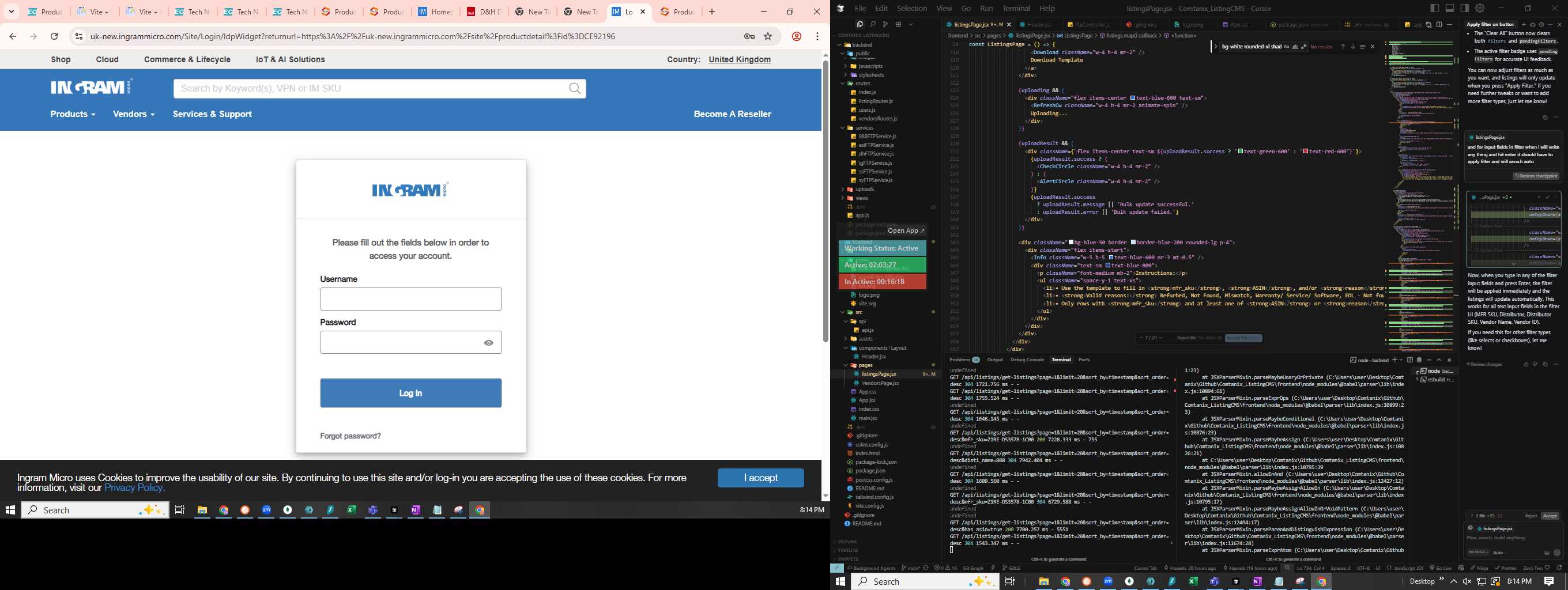
Task: Open File Explorer on the left taskbar
Action: point(202,510)
